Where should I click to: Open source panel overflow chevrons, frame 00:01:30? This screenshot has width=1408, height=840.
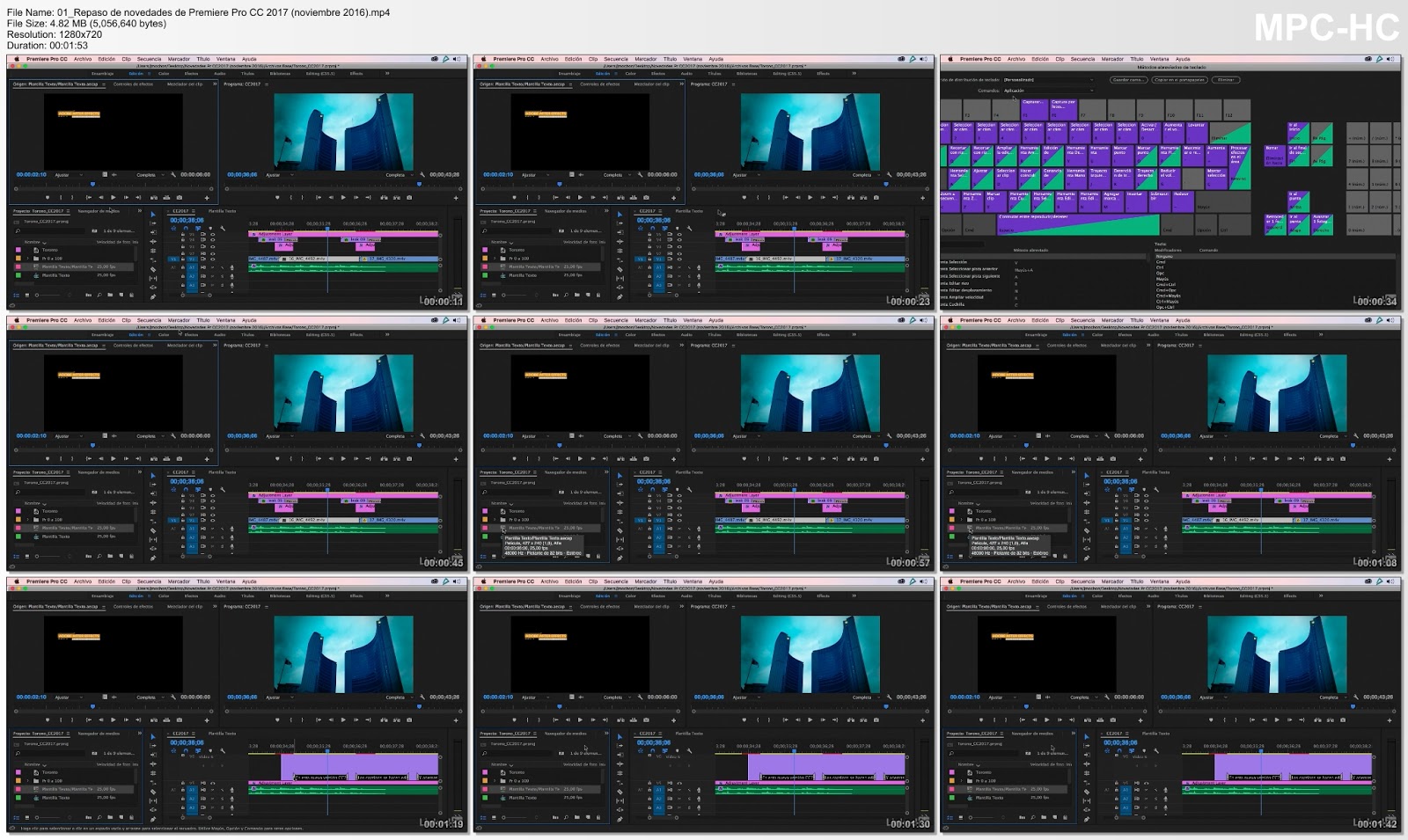point(681,606)
